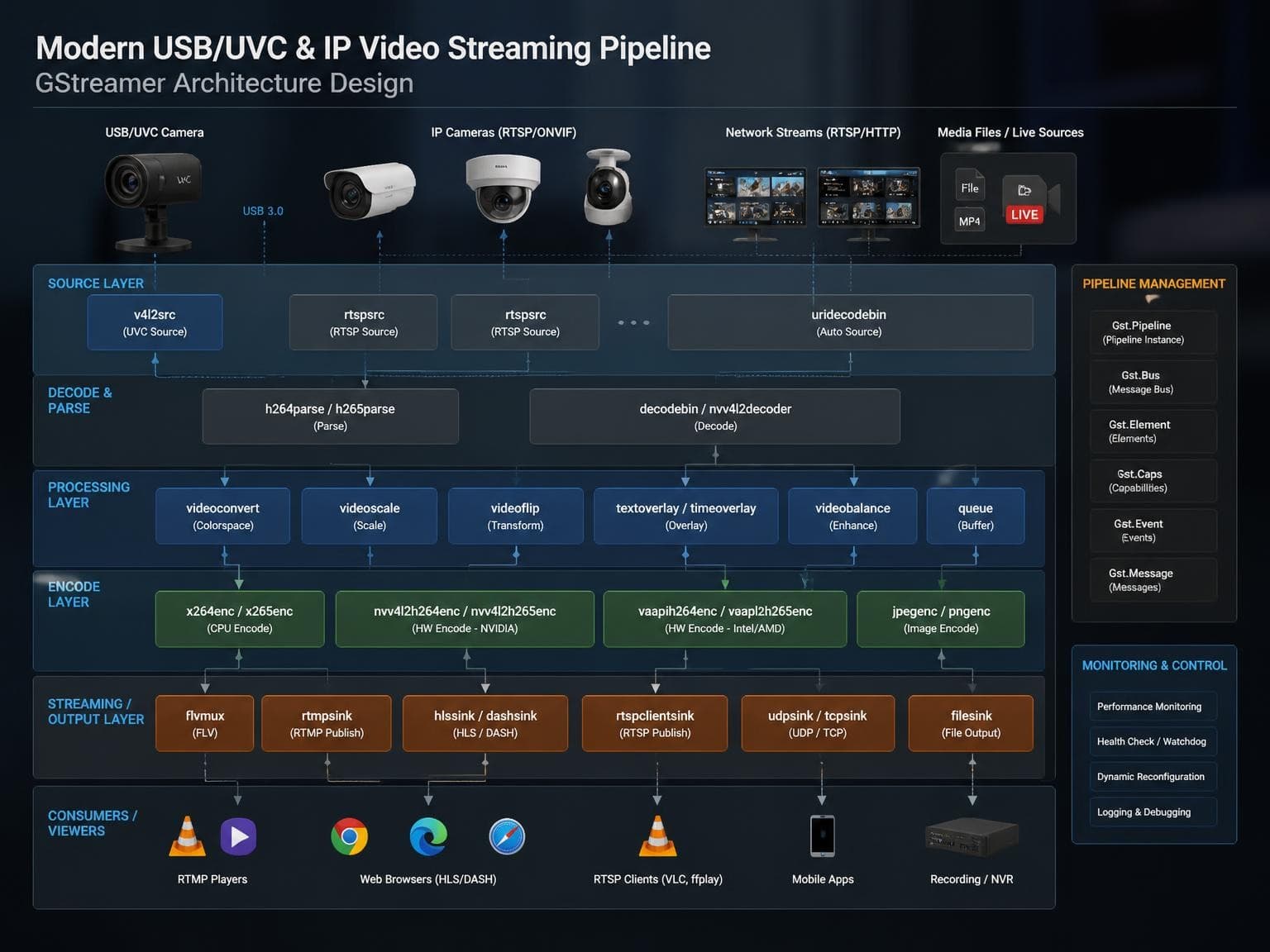Select the jpegenc / pngenc block
Image resolution: width=1270 pixels, height=952 pixels.
coord(941,619)
